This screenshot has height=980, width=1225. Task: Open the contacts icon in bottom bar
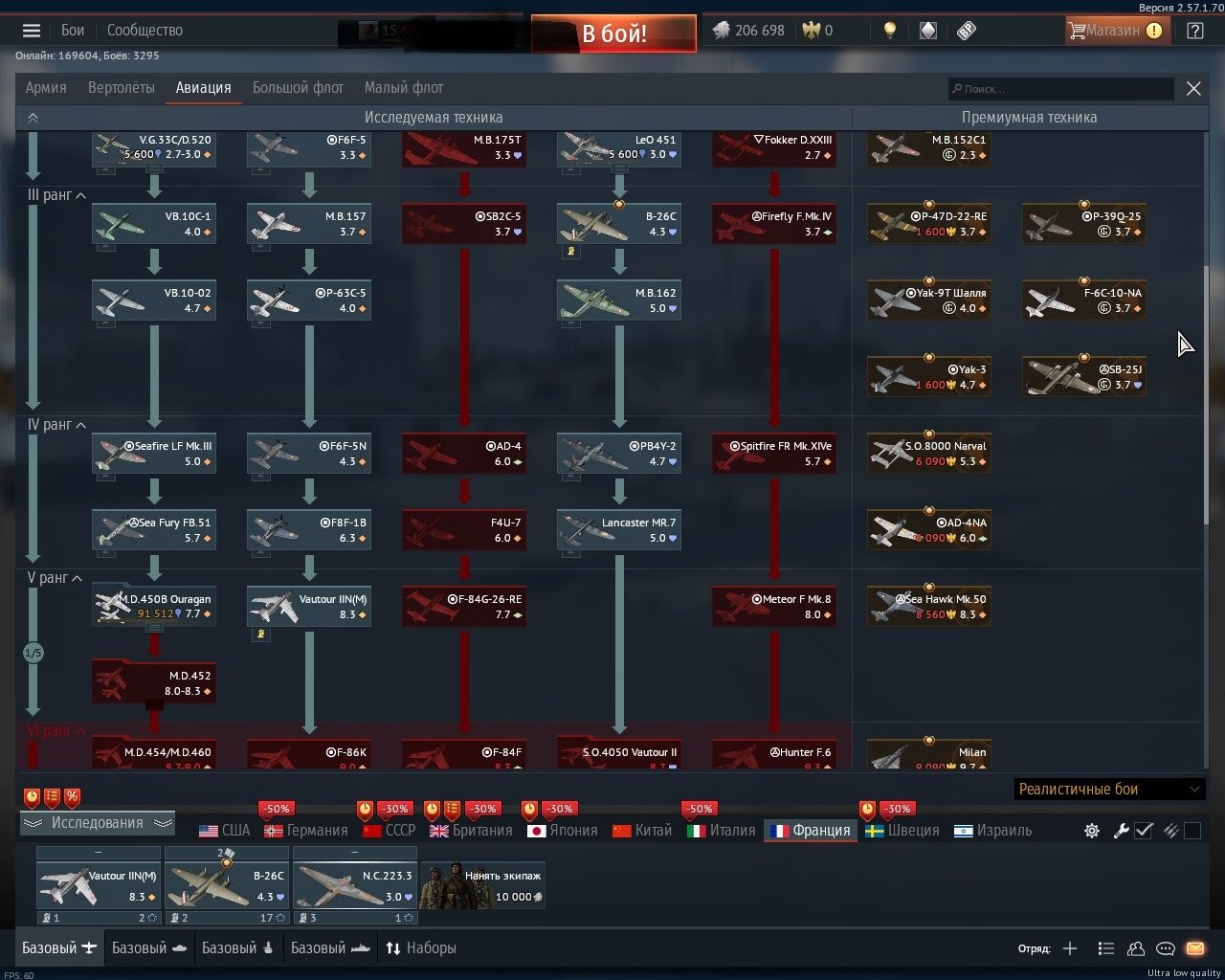click(1136, 948)
